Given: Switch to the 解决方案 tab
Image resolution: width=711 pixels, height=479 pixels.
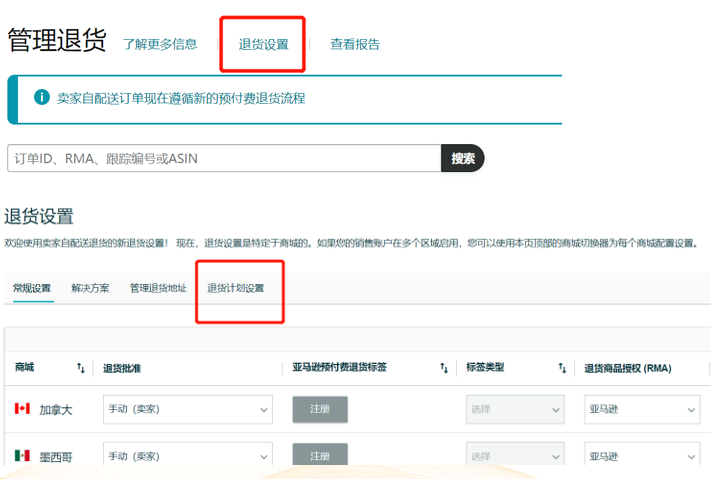Looking at the screenshot, I should coord(91,288).
